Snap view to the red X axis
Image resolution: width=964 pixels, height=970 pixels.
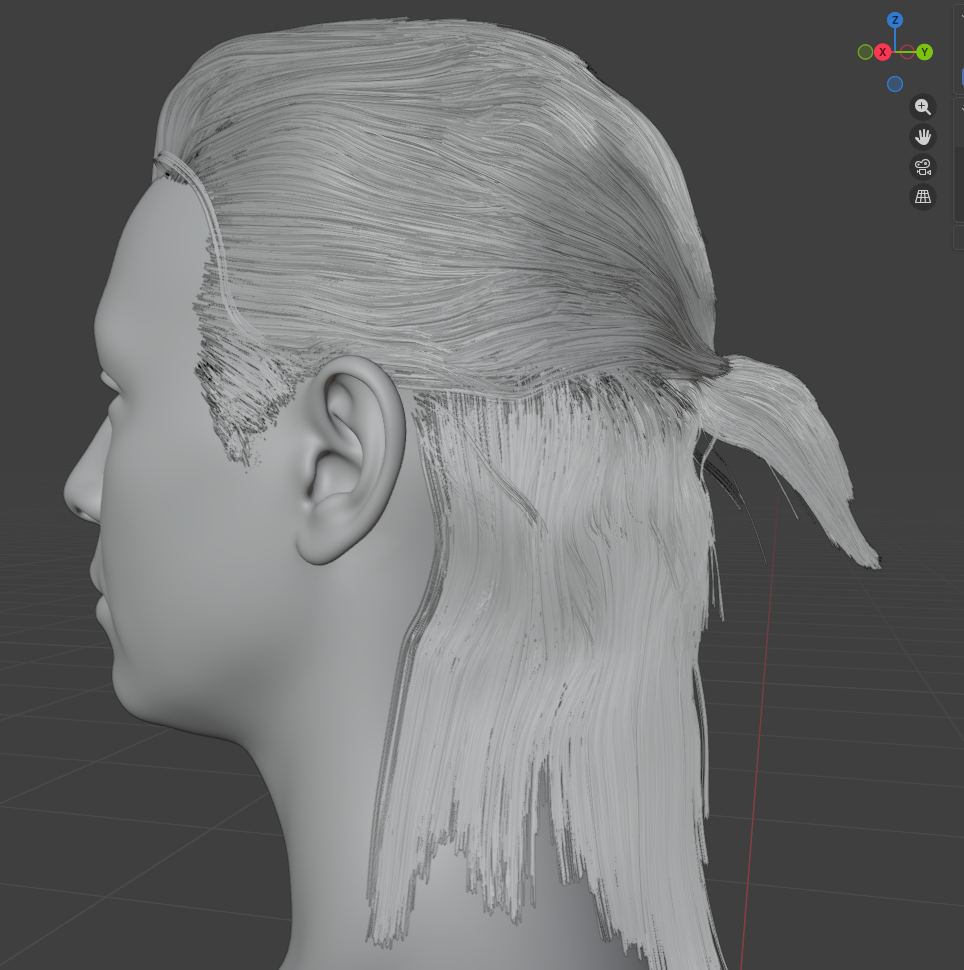pyautogui.click(x=883, y=52)
